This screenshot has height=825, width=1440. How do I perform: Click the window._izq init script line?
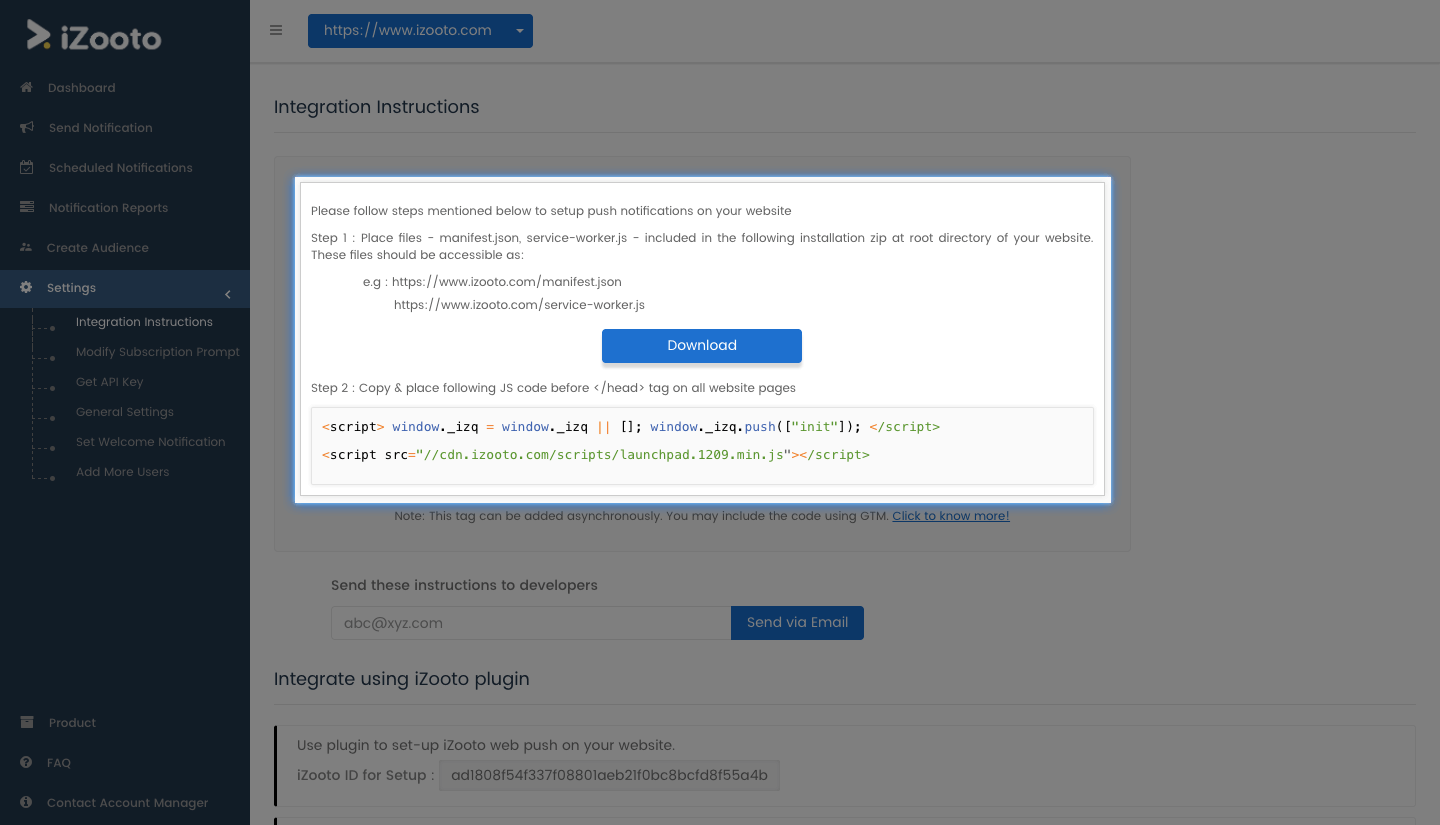tap(631, 427)
